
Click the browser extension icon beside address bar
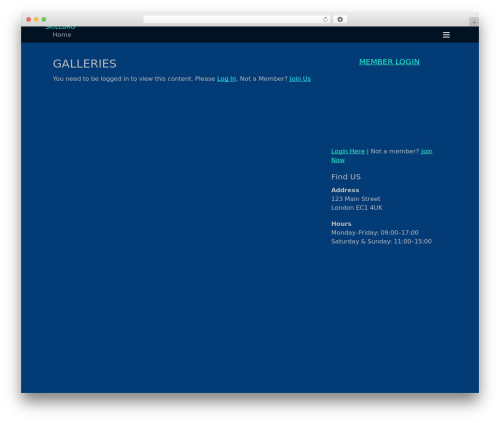coord(340,19)
